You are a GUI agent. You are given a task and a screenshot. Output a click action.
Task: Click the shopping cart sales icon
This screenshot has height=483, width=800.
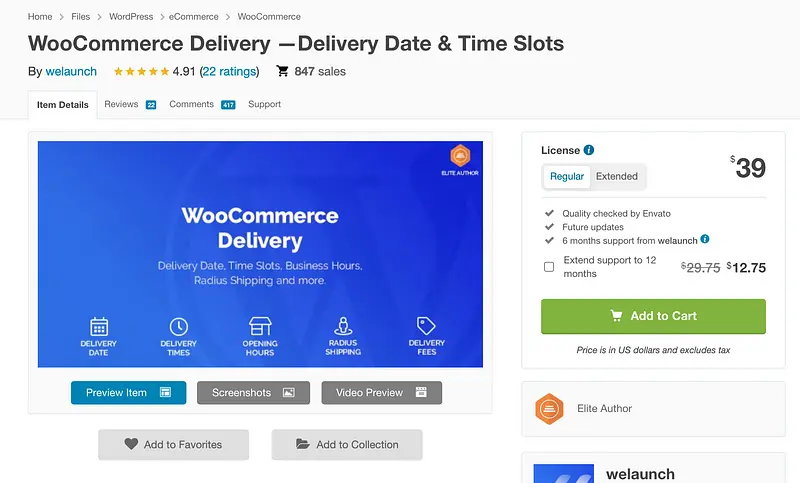coord(282,71)
